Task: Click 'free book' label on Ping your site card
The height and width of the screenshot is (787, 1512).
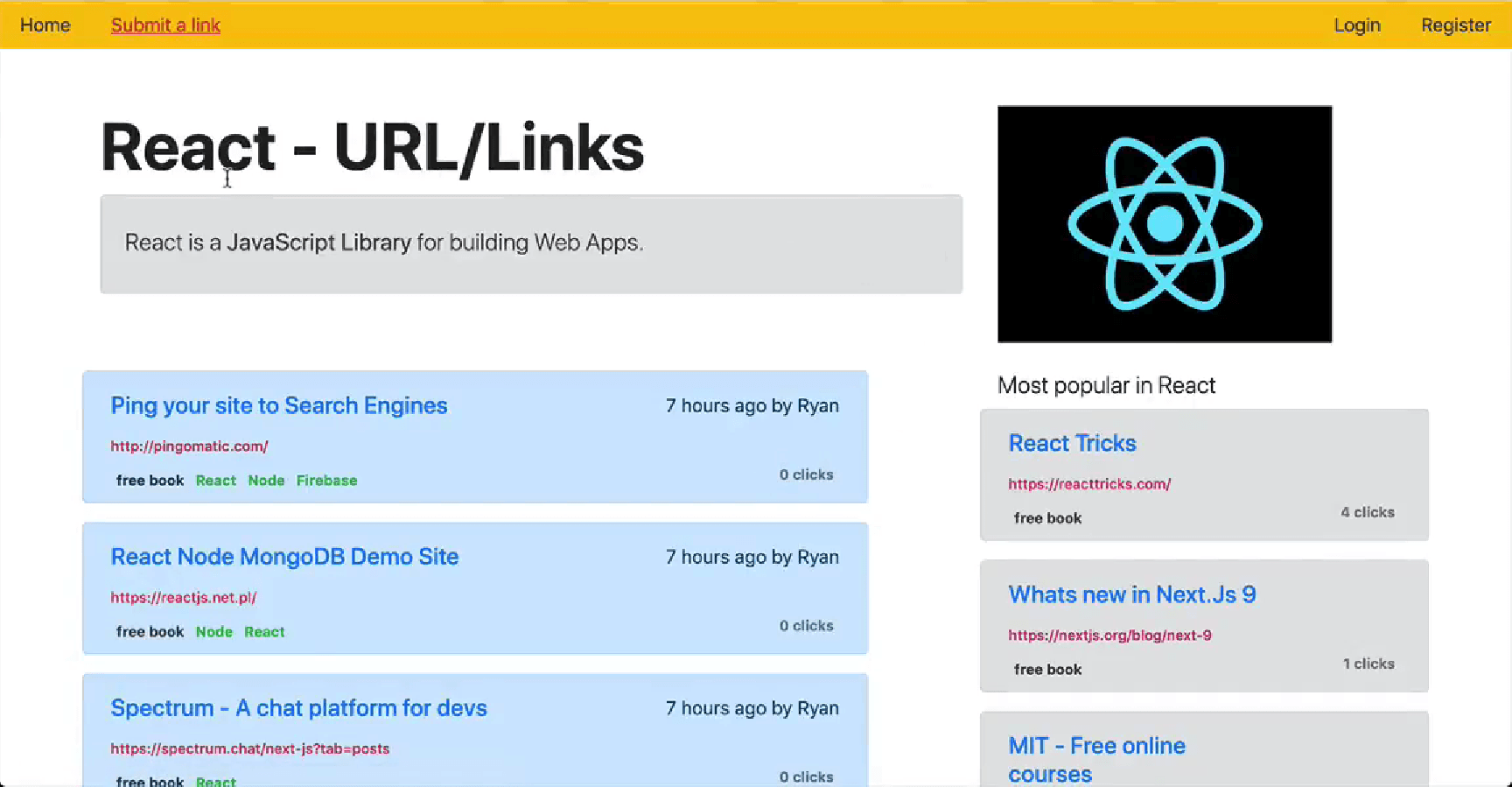Action: [x=150, y=481]
